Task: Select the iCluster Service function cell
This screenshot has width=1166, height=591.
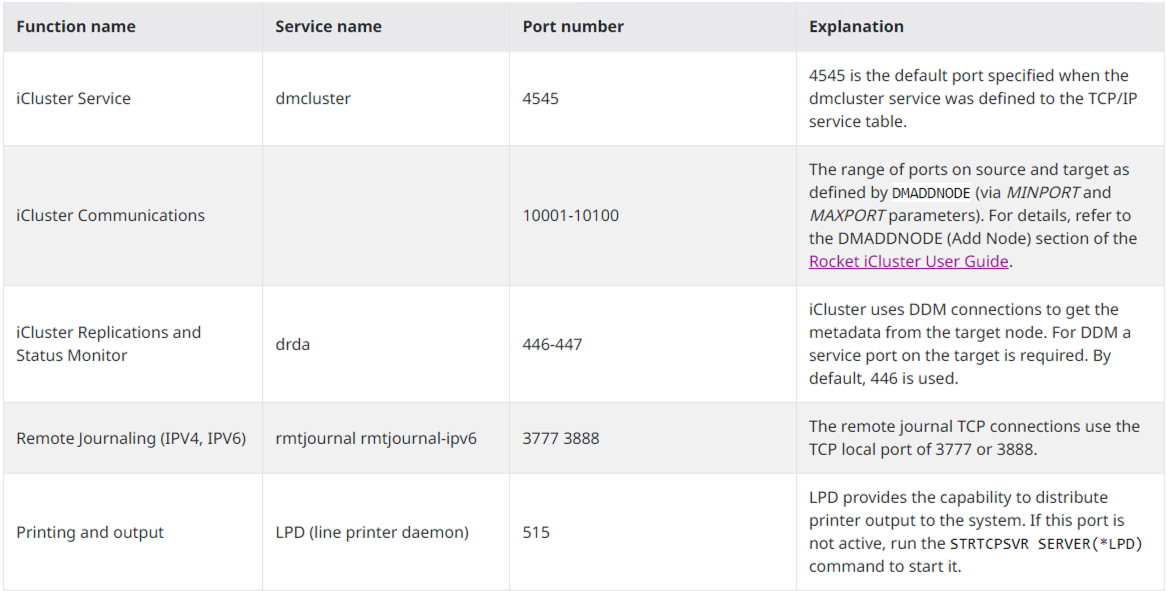Action: click(x=73, y=99)
